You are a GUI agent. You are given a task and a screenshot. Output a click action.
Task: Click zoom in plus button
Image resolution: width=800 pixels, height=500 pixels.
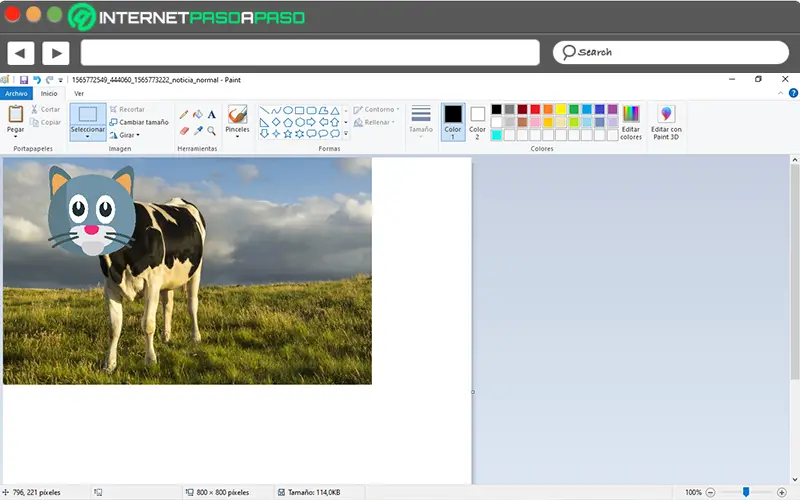(x=782, y=492)
